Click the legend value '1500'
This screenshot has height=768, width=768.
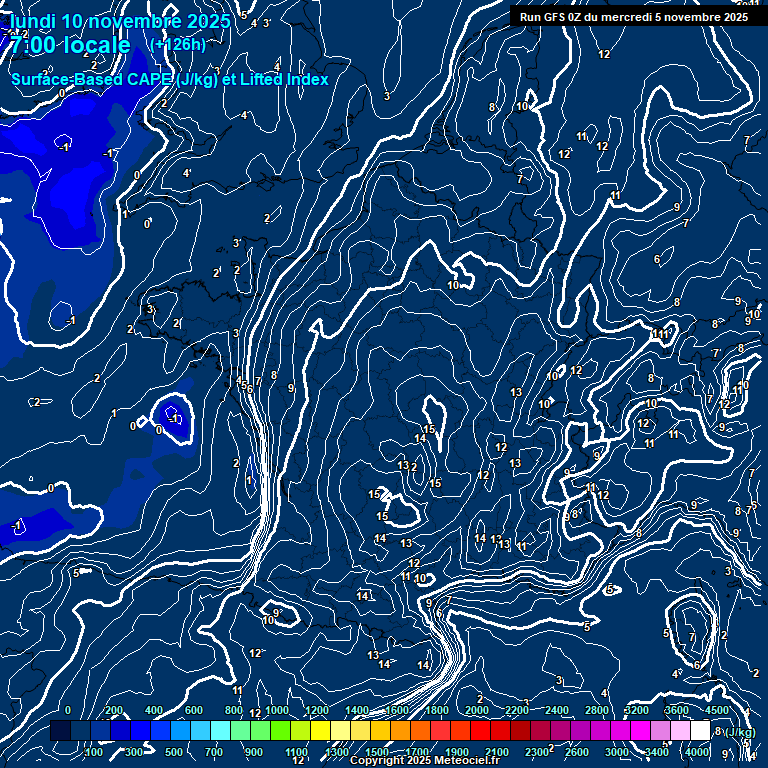point(377,752)
